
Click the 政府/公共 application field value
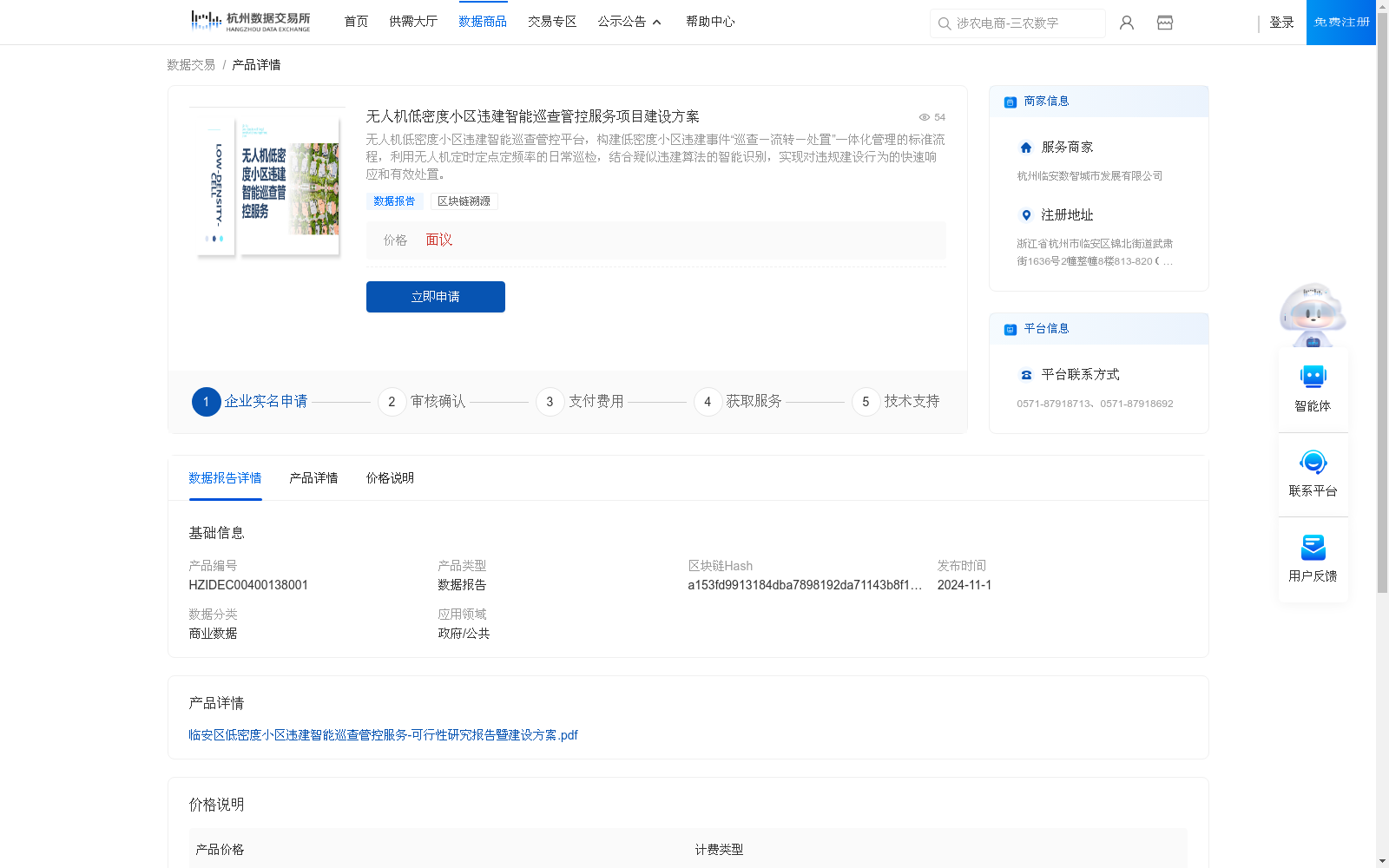click(464, 634)
